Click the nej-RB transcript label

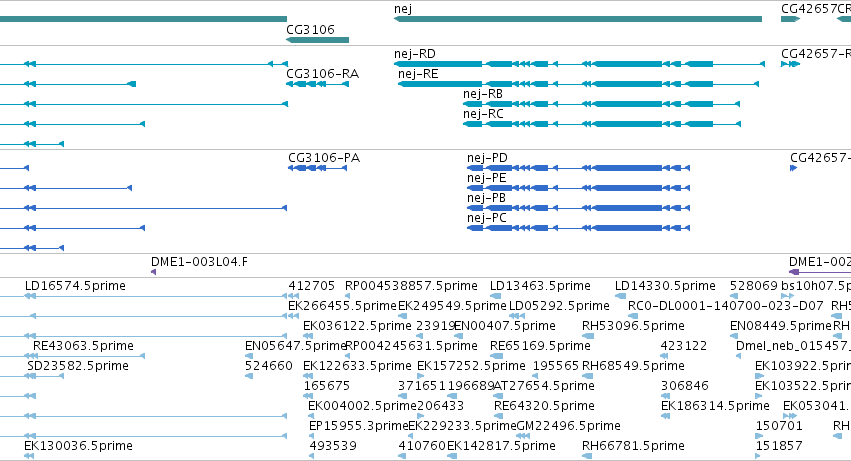pyautogui.click(x=482, y=94)
